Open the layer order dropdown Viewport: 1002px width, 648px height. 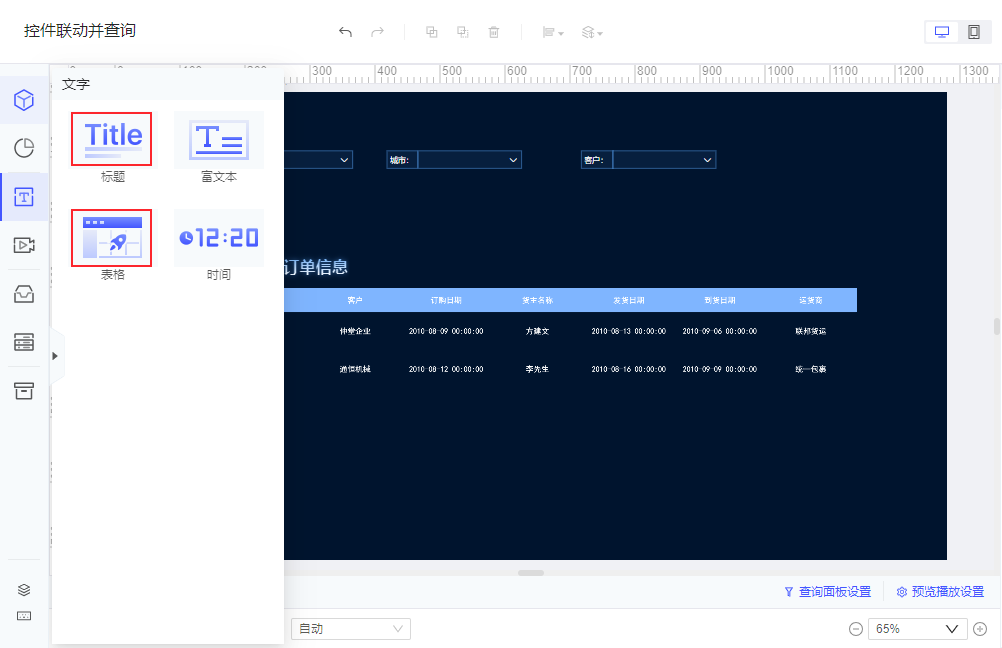point(592,32)
